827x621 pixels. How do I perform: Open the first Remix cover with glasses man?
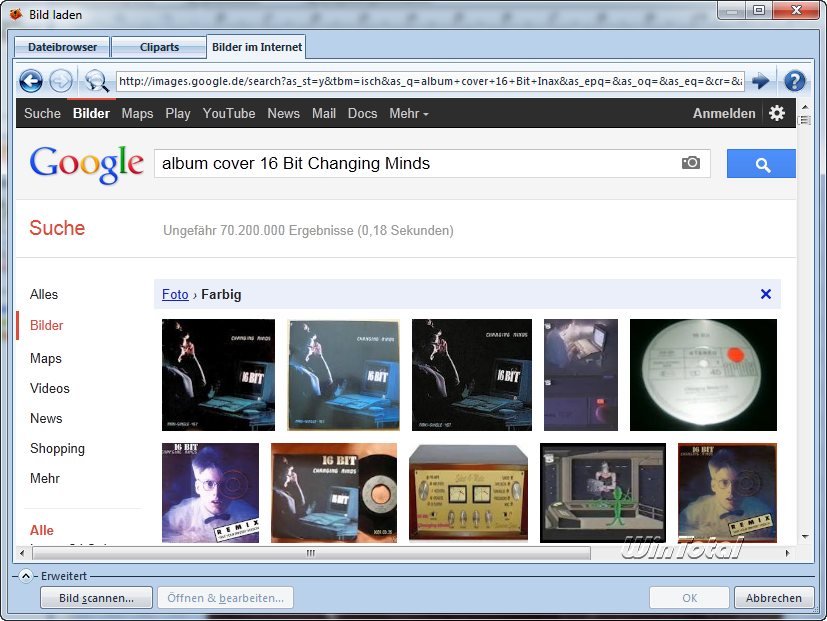click(x=210, y=493)
